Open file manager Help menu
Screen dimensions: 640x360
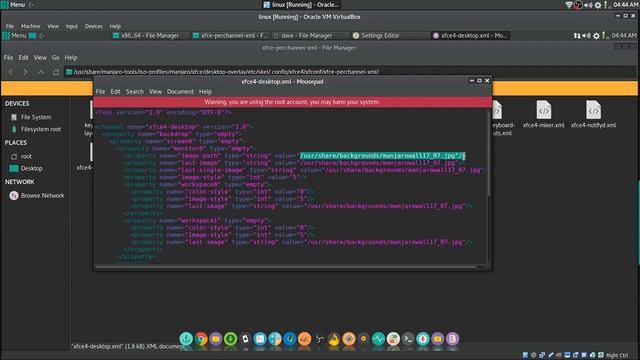click(x=71, y=58)
